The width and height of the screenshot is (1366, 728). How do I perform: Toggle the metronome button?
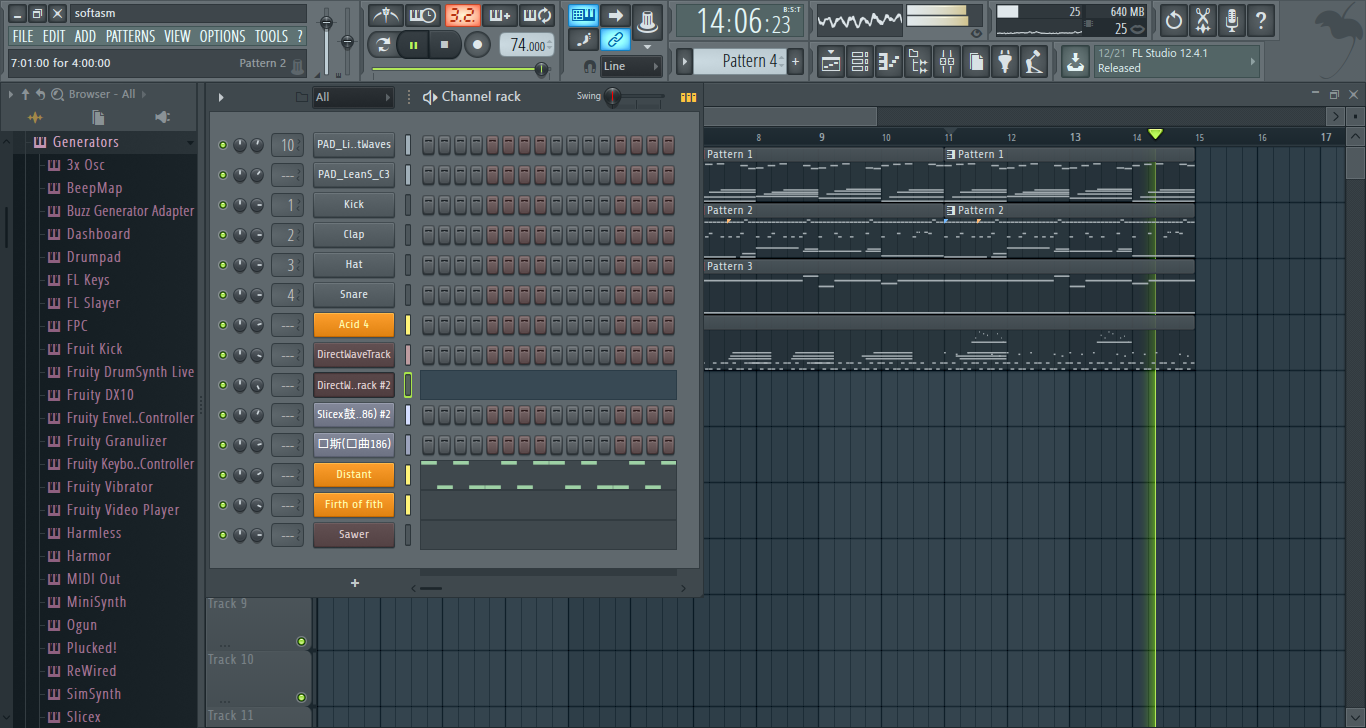click(x=386, y=16)
